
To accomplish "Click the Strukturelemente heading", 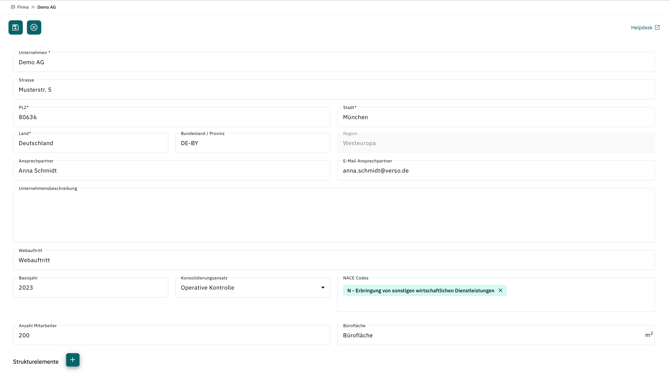I will point(35,361).
